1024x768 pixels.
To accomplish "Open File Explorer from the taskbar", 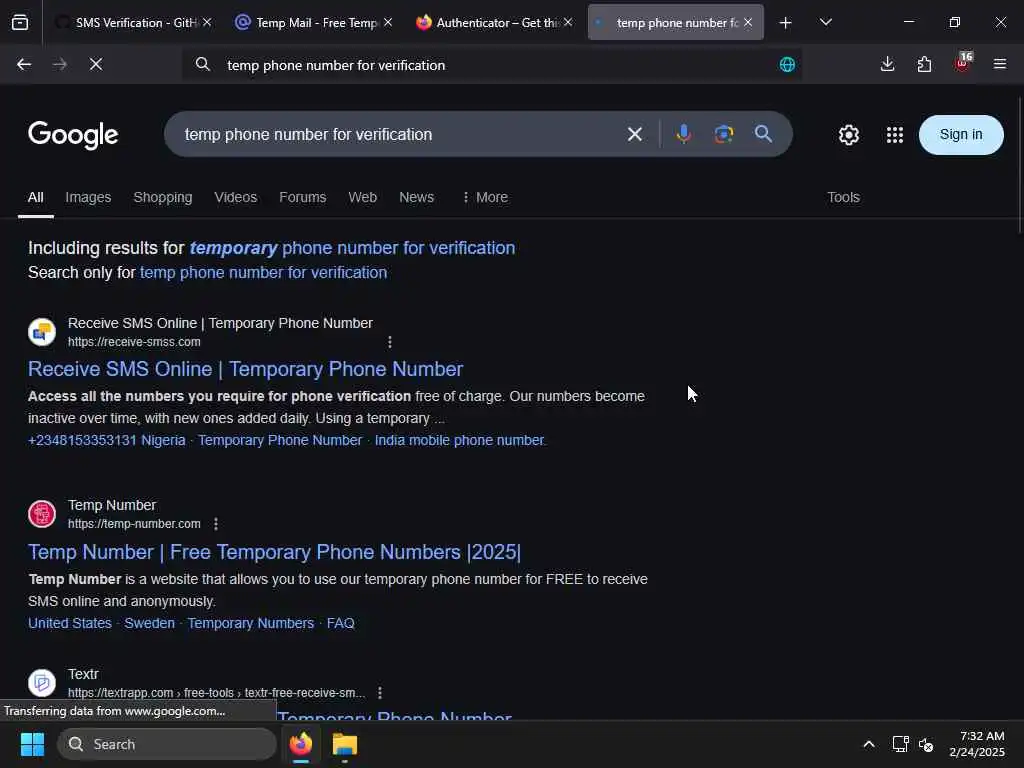I will tap(345, 744).
